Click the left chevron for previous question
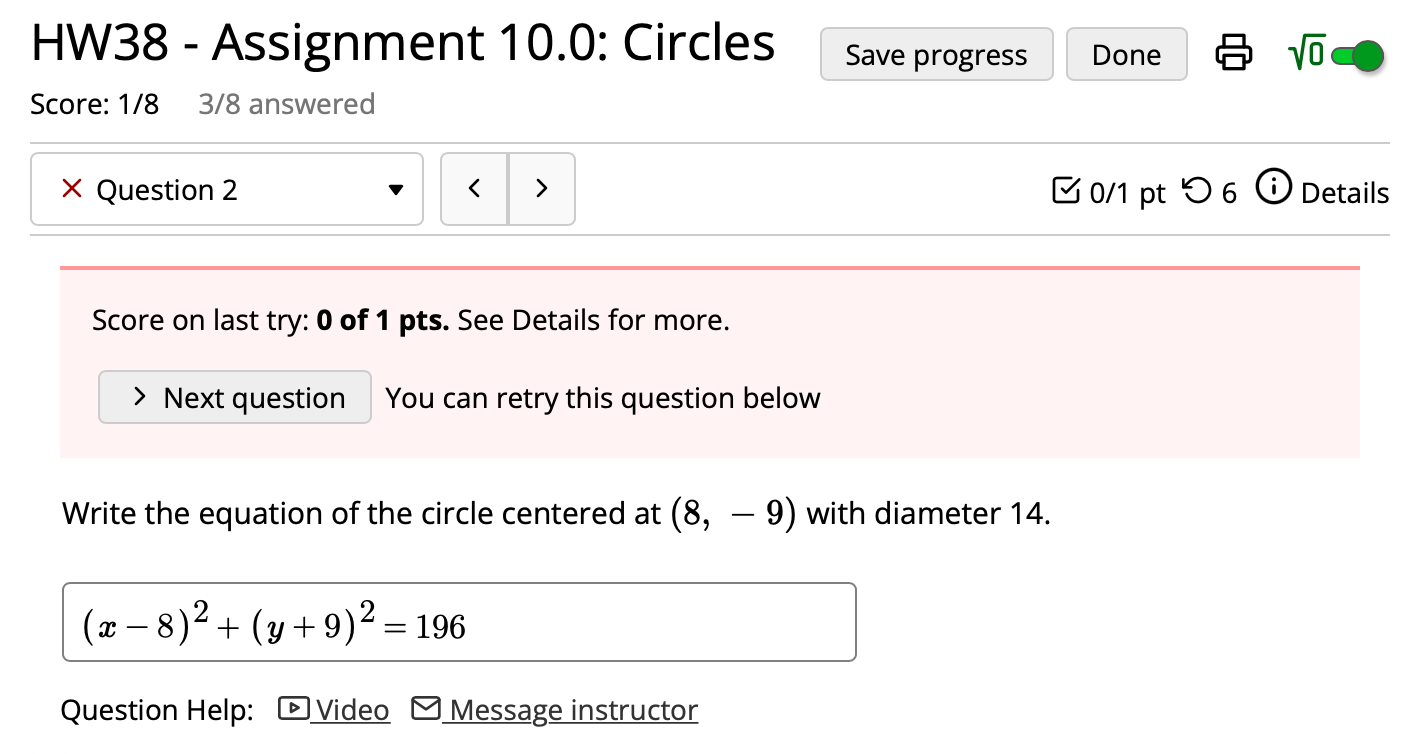This screenshot has width=1426, height=754. [x=474, y=188]
